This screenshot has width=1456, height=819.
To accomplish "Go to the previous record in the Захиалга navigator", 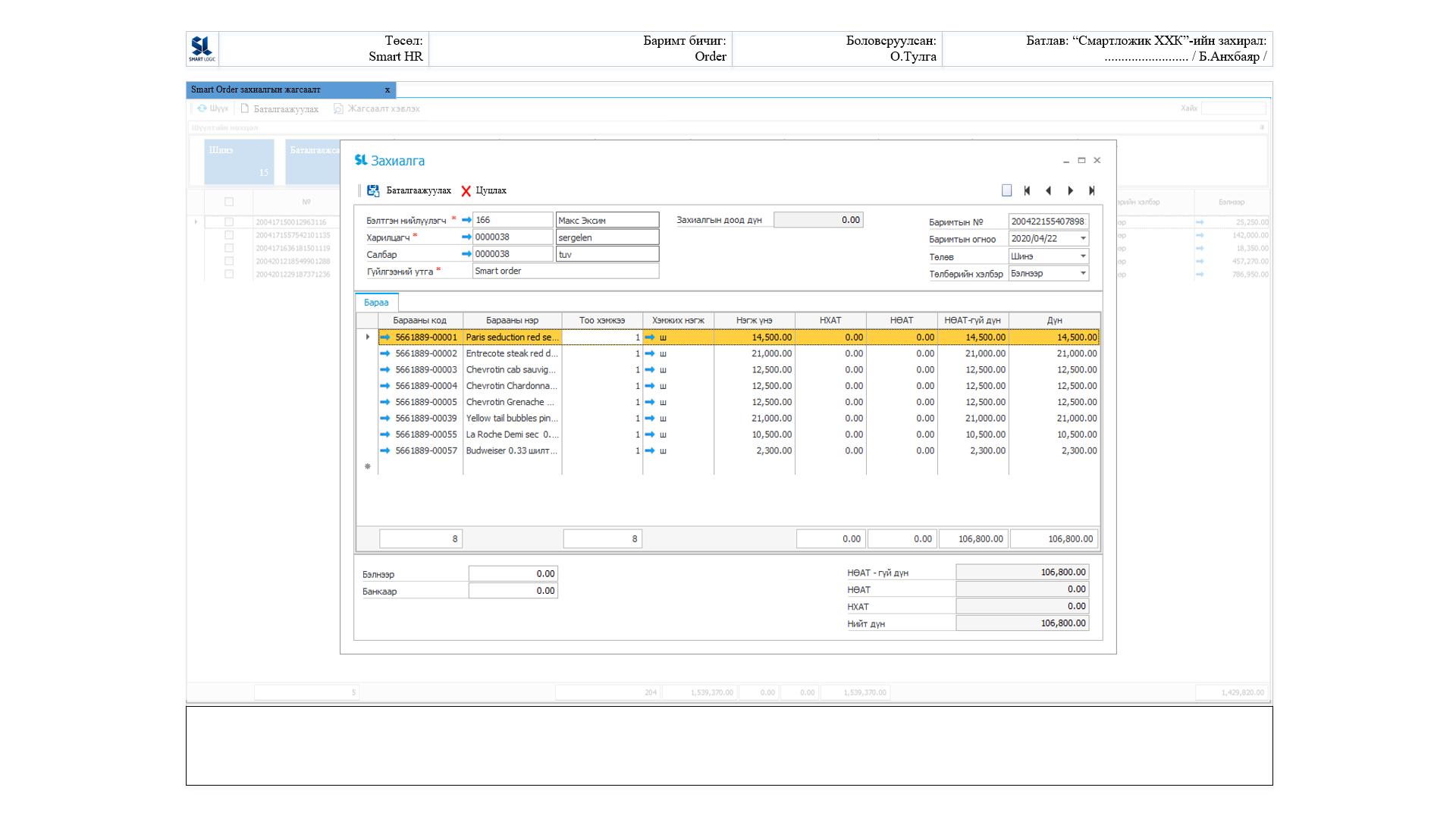I will pos(1049,190).
